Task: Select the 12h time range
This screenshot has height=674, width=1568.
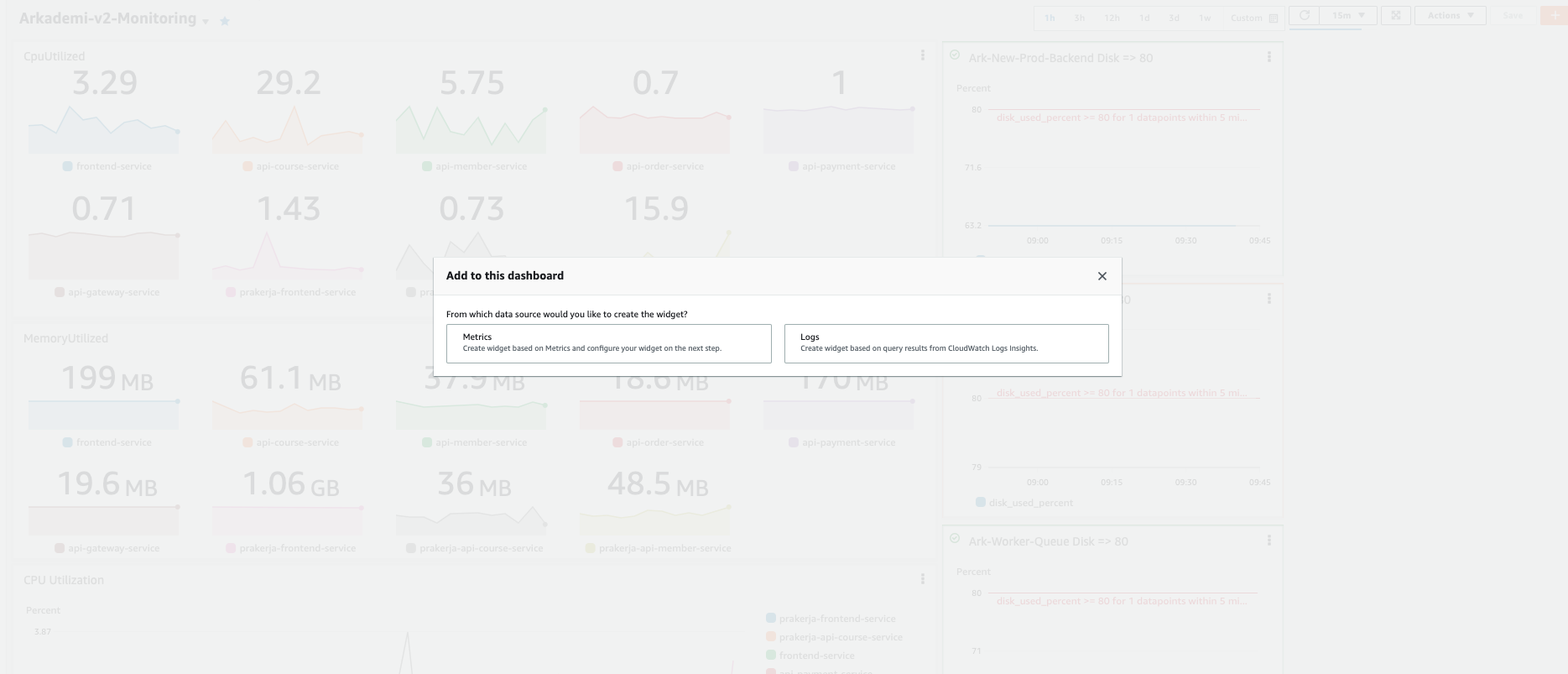Action: point(1112,18)
